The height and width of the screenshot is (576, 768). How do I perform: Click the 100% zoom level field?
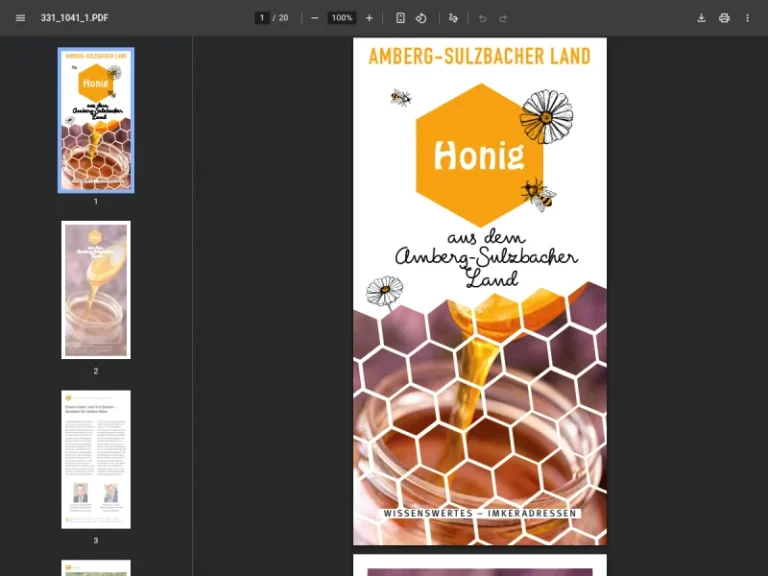coord(342,18)
